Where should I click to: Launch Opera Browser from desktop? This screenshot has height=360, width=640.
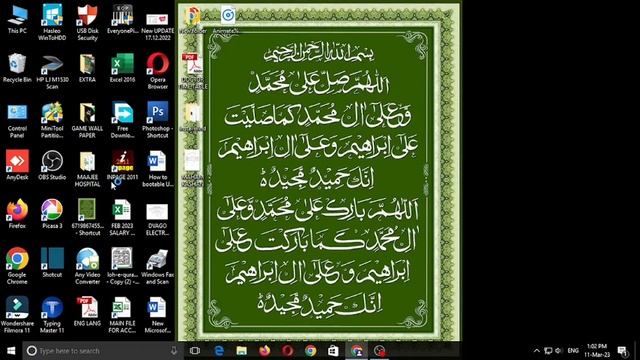[x=158, y=71]
